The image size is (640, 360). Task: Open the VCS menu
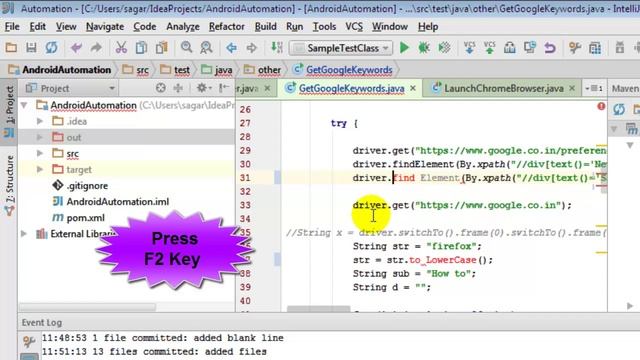354,27
